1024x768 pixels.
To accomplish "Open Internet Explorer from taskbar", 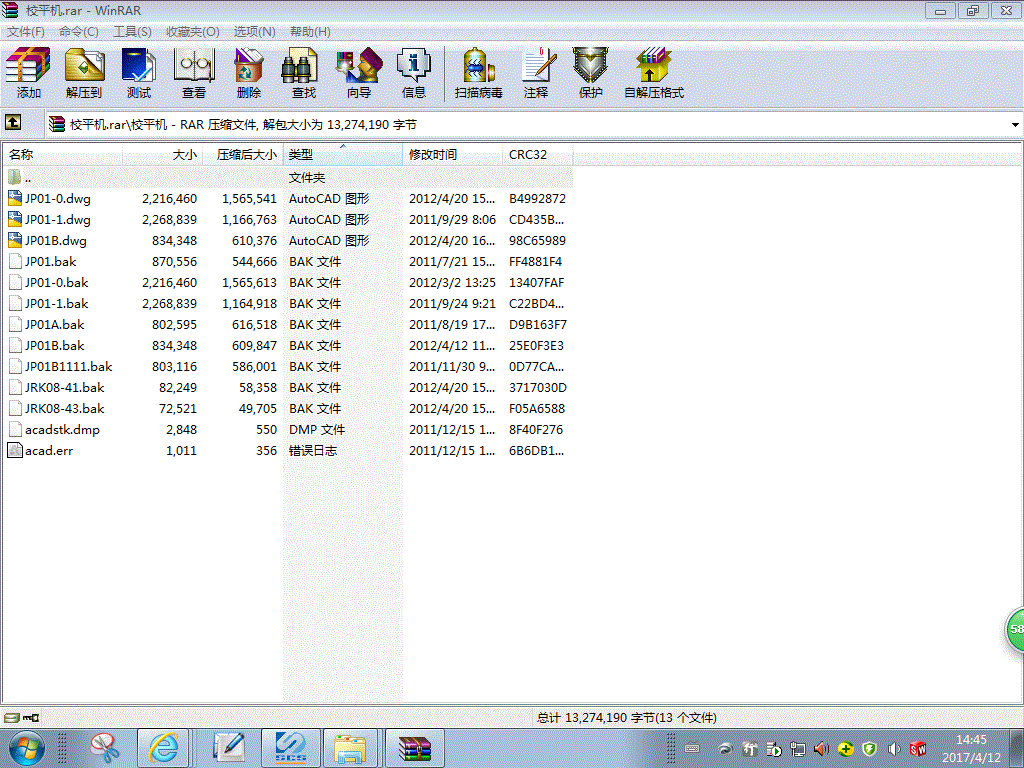I will pyautogui.click(x=163, y=748).
